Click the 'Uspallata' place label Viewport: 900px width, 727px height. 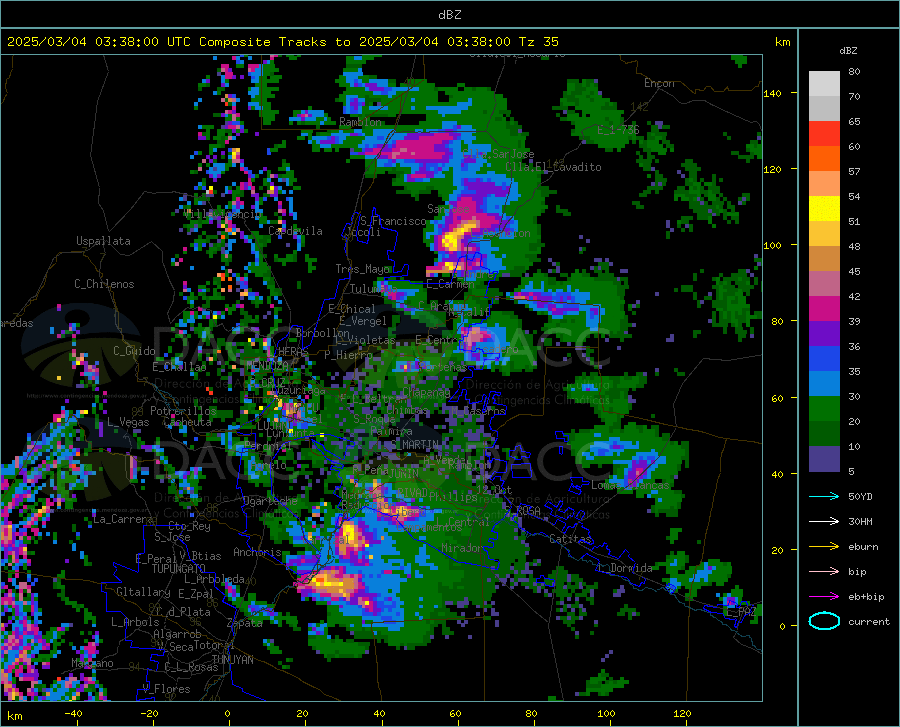(103, 241)
